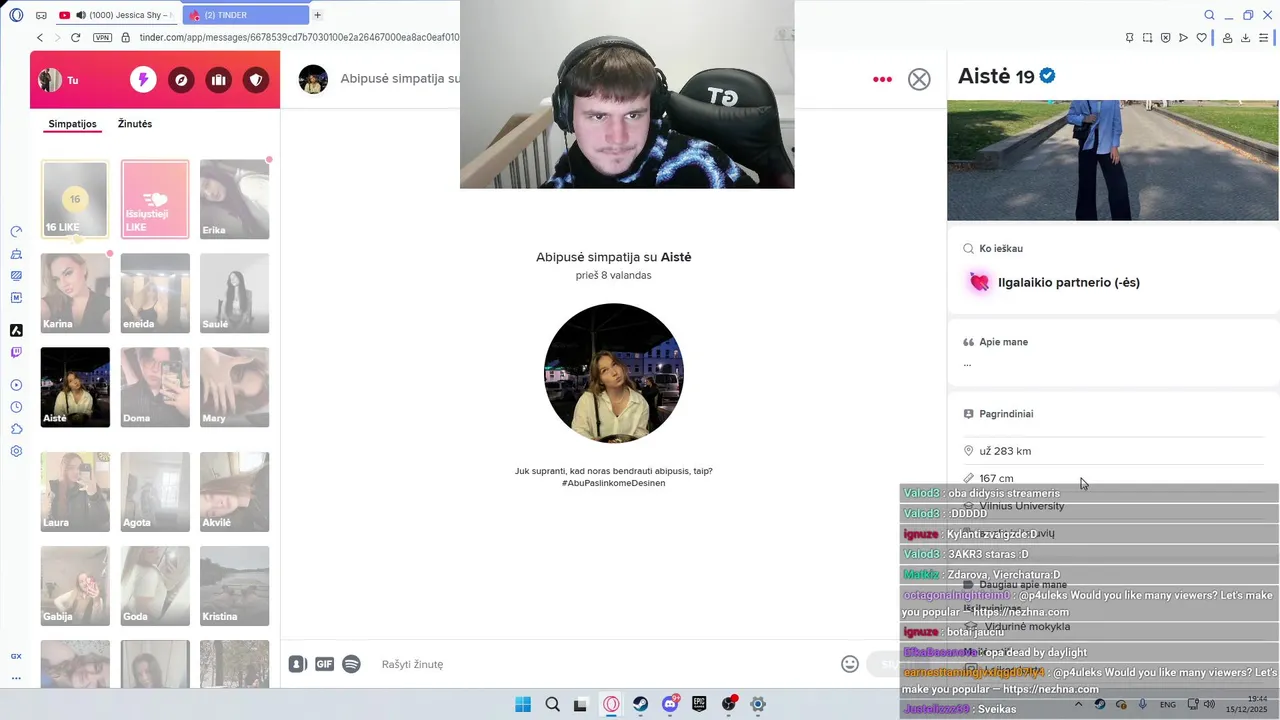The width and height of the screenshot is (1280, 720).
Task: Open Discord from the taskbar
Action: pyautogui.click(x=670, y=704)
